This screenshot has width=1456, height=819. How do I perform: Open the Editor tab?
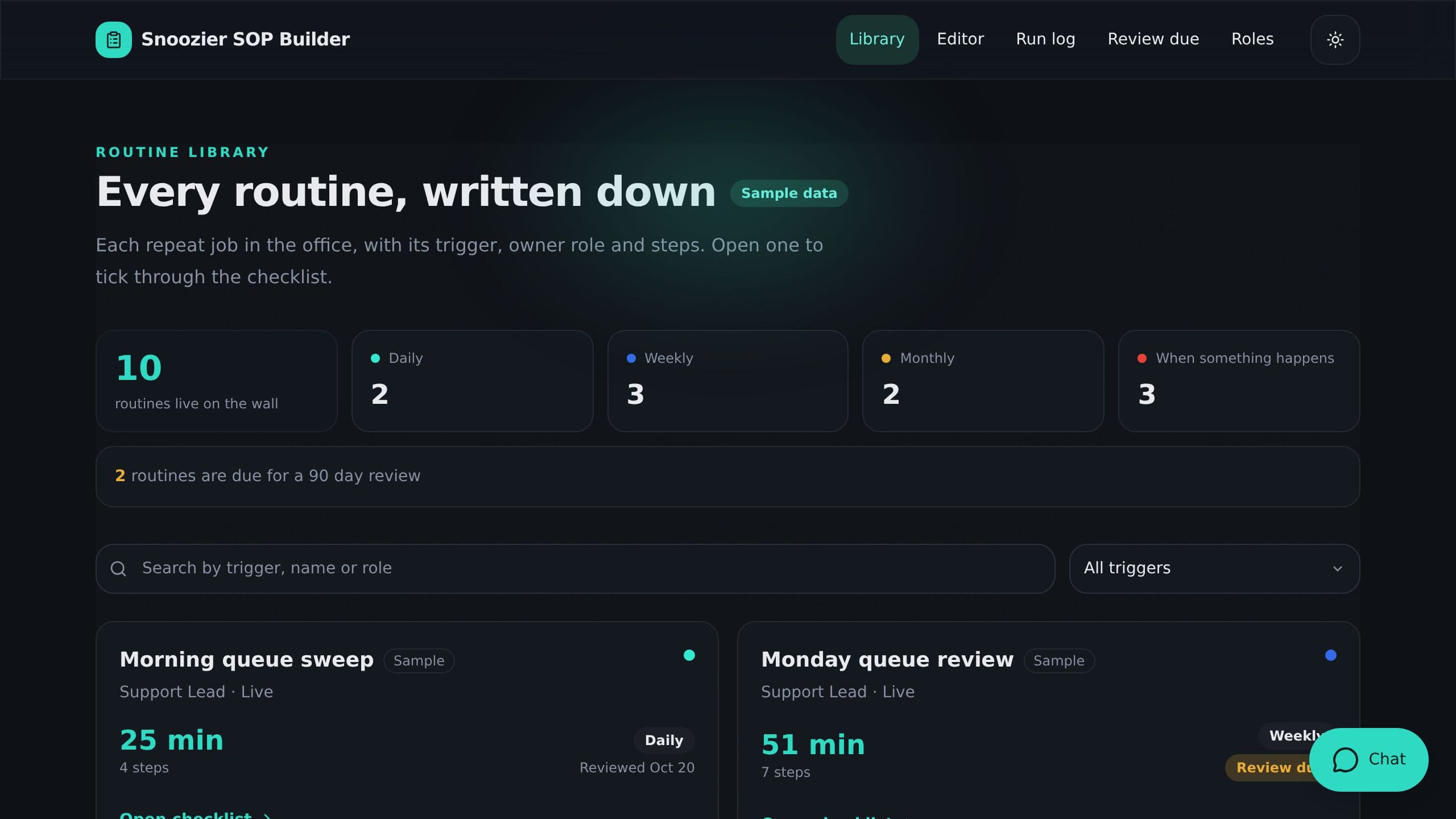click(x=960, y=39)
